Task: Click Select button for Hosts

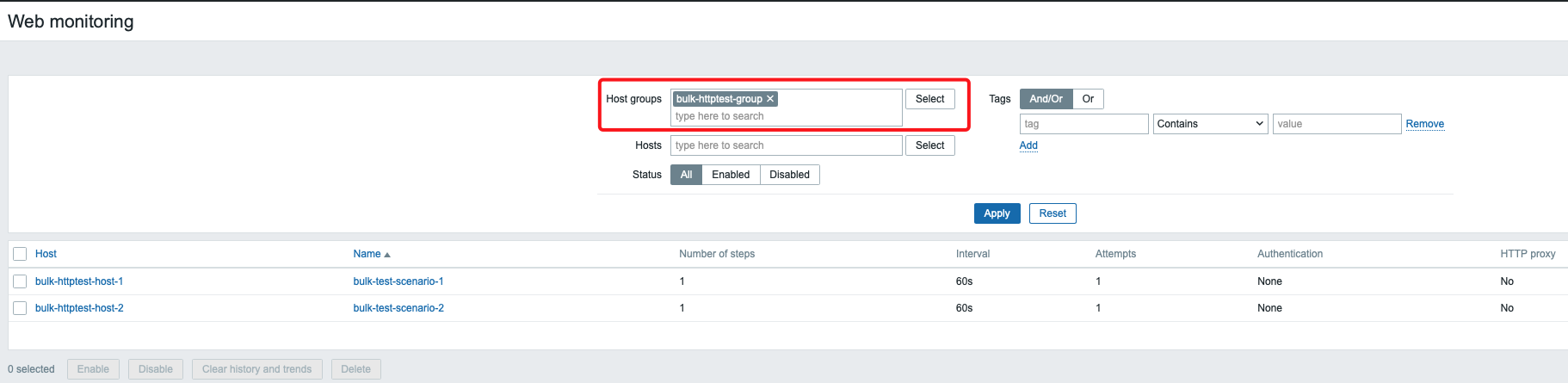Action: (929, 145)
